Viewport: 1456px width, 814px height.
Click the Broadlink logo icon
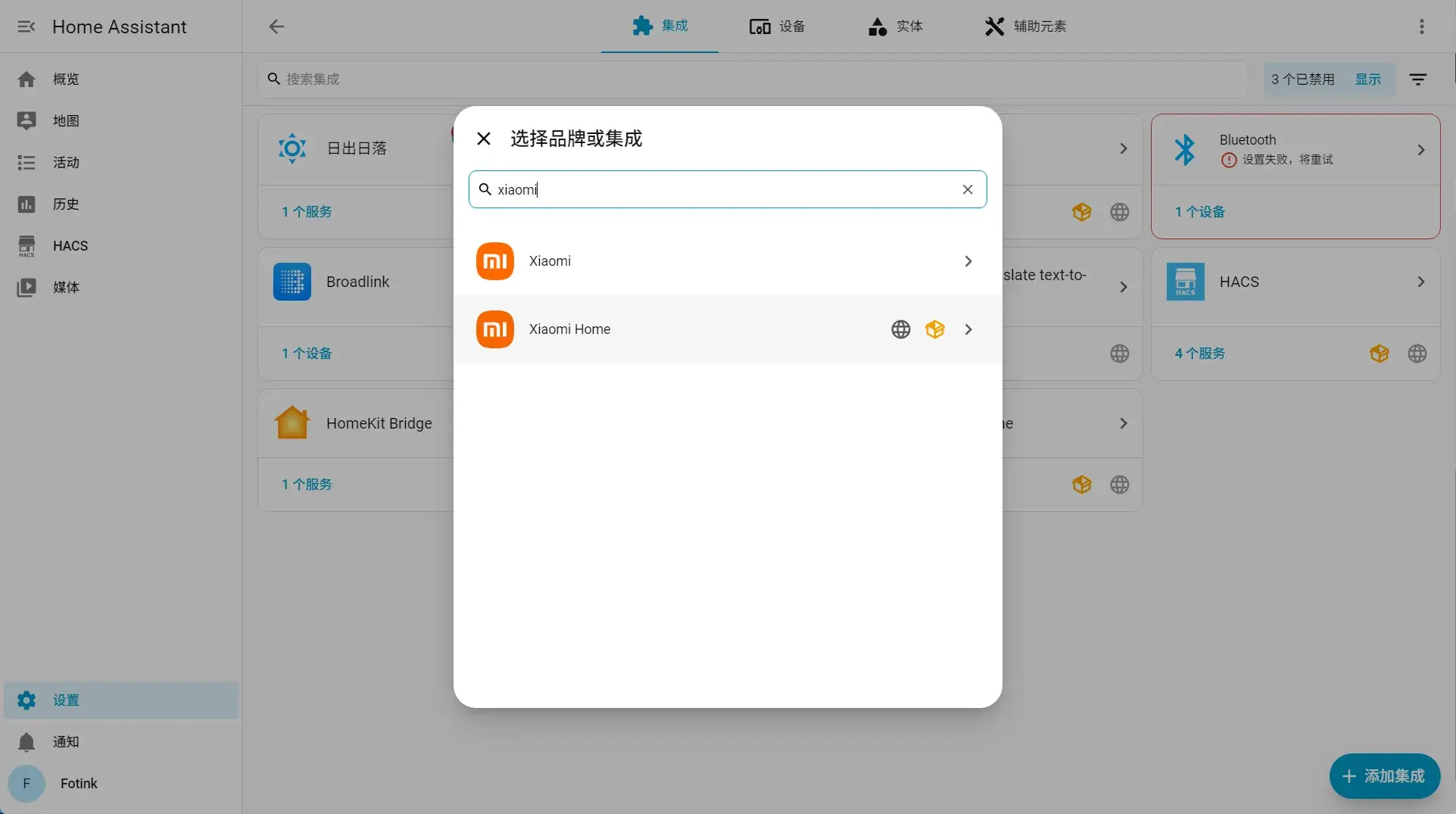[x=292, y=282]
